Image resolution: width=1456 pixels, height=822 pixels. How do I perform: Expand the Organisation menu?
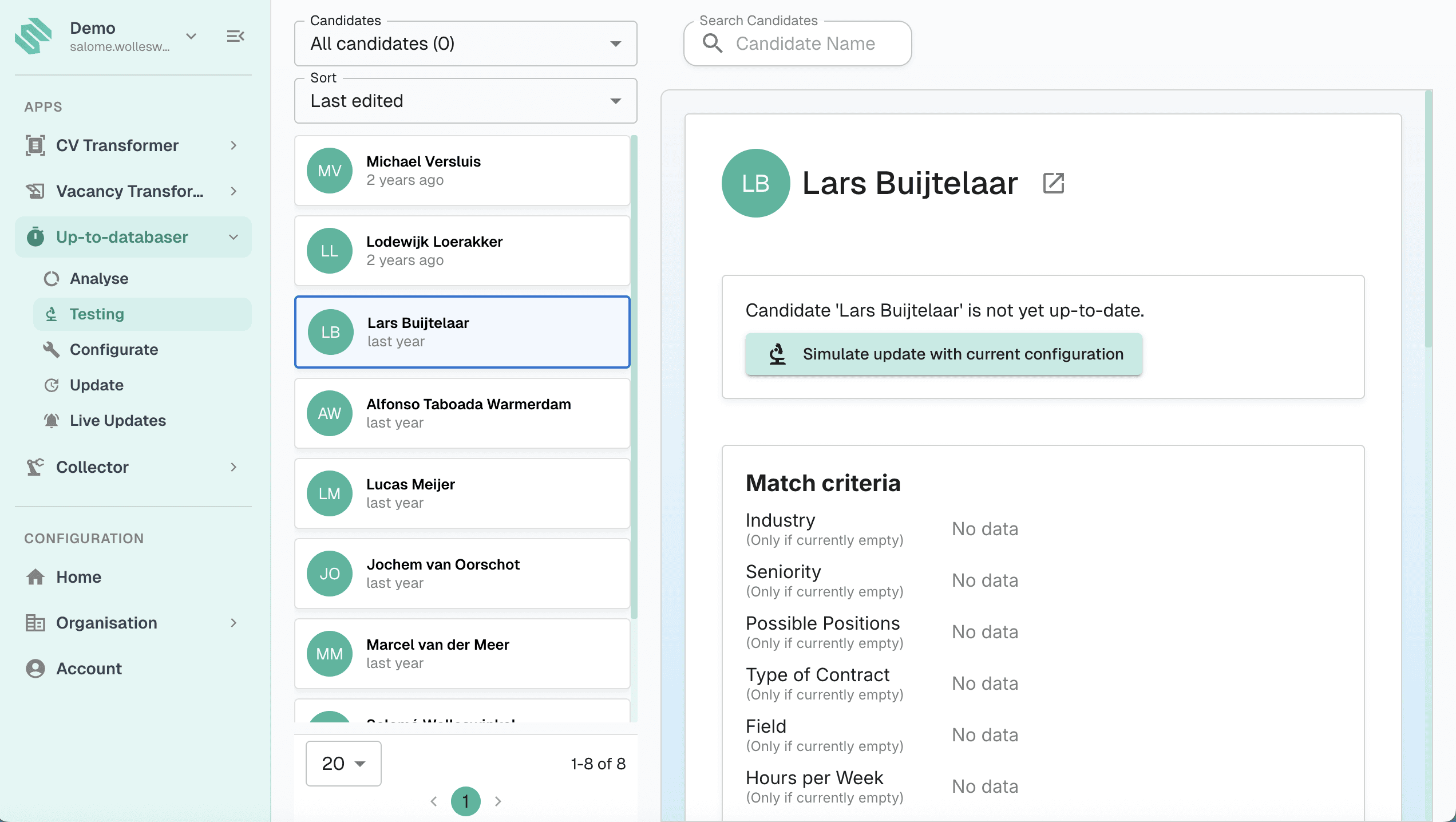[234, 623]
